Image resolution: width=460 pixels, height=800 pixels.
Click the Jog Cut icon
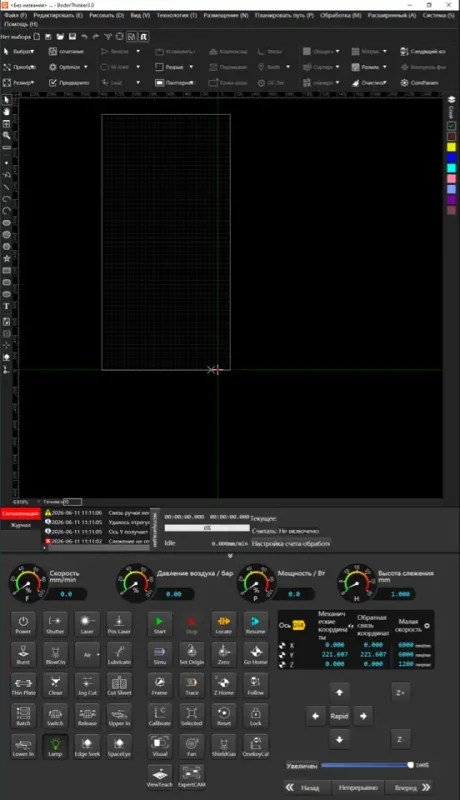pyautogui.click(x=87, y=685)
